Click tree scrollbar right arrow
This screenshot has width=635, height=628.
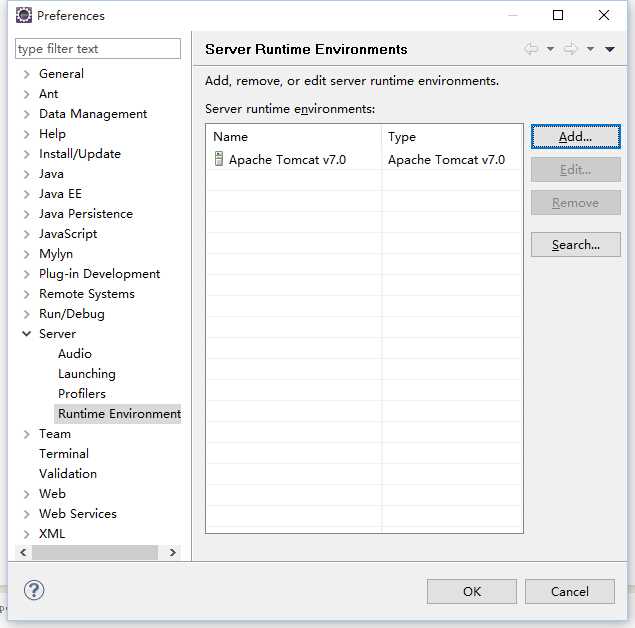[173, 552]
